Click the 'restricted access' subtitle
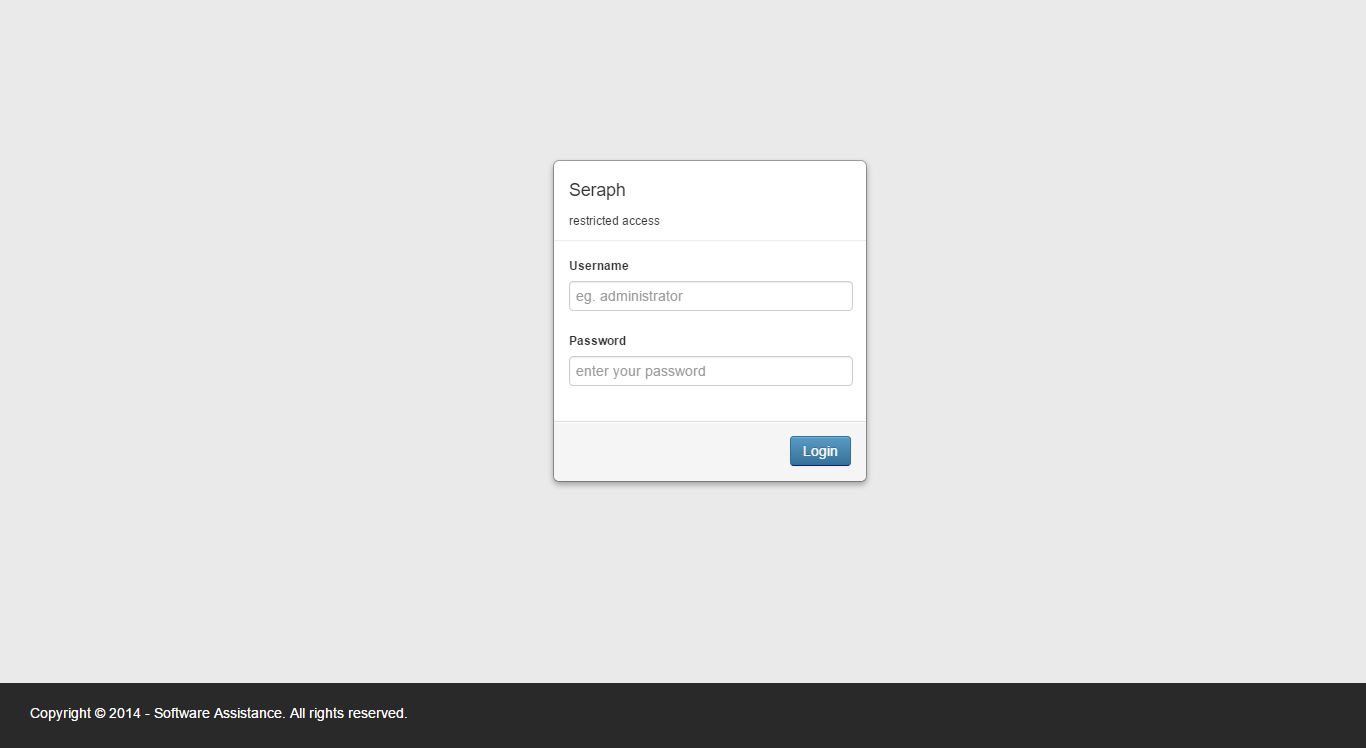 point(614,221)
